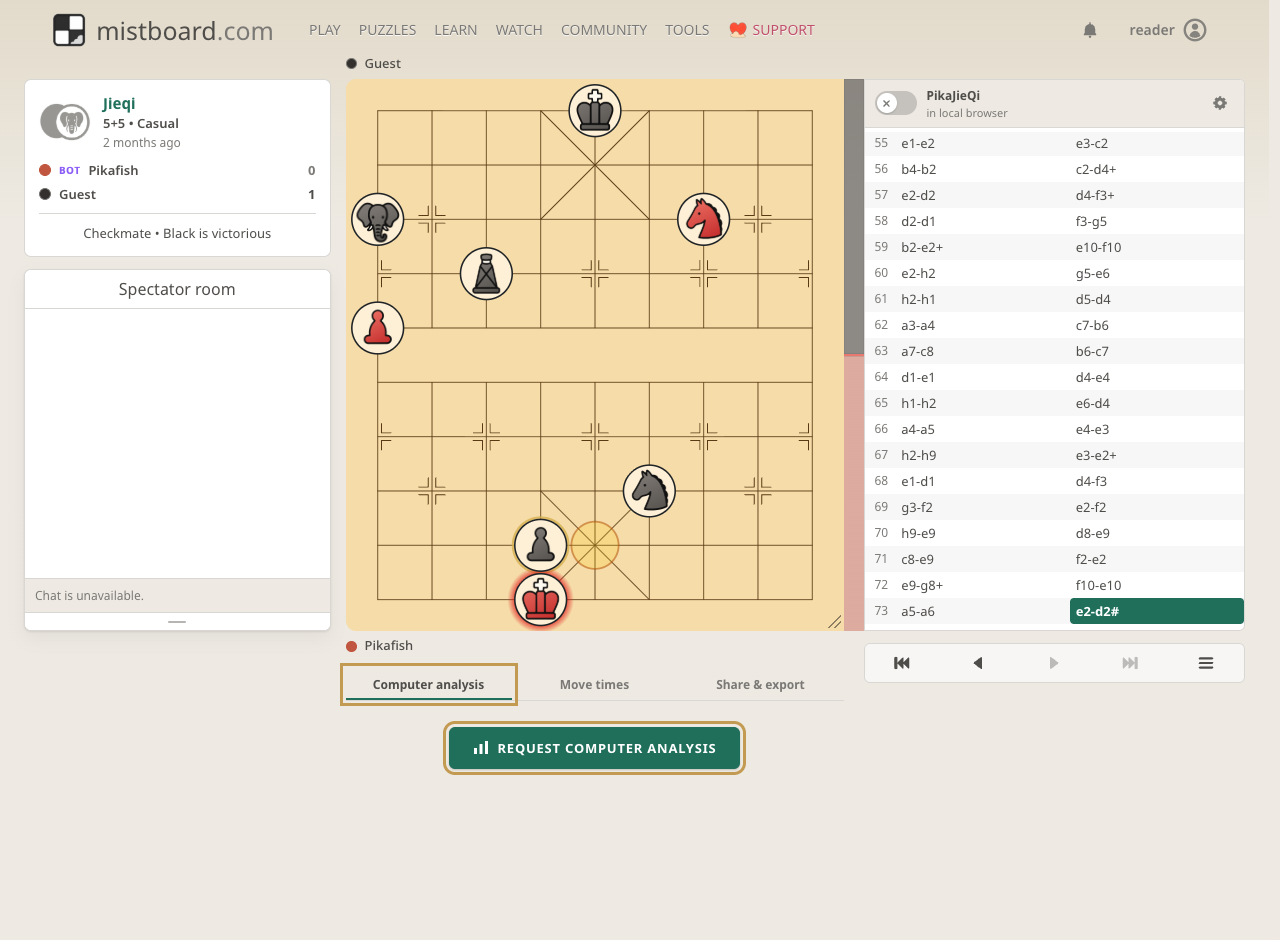Click the black horse piece
The image size is (1280, 940).
tap(649, 491)
